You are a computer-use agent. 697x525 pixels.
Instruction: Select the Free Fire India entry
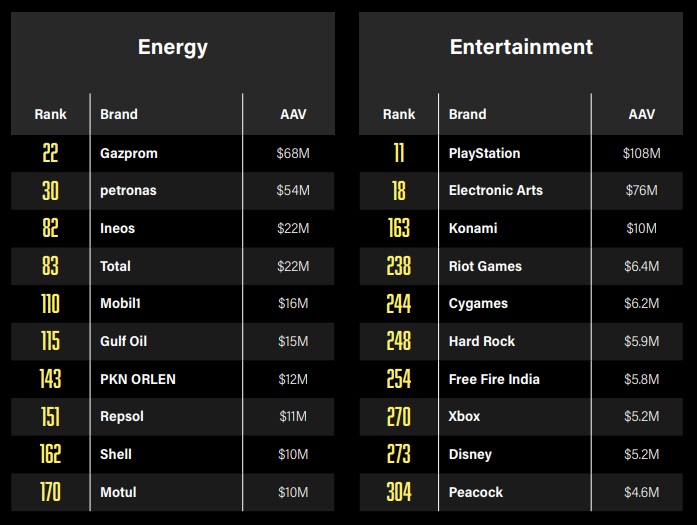click(494, 379)
